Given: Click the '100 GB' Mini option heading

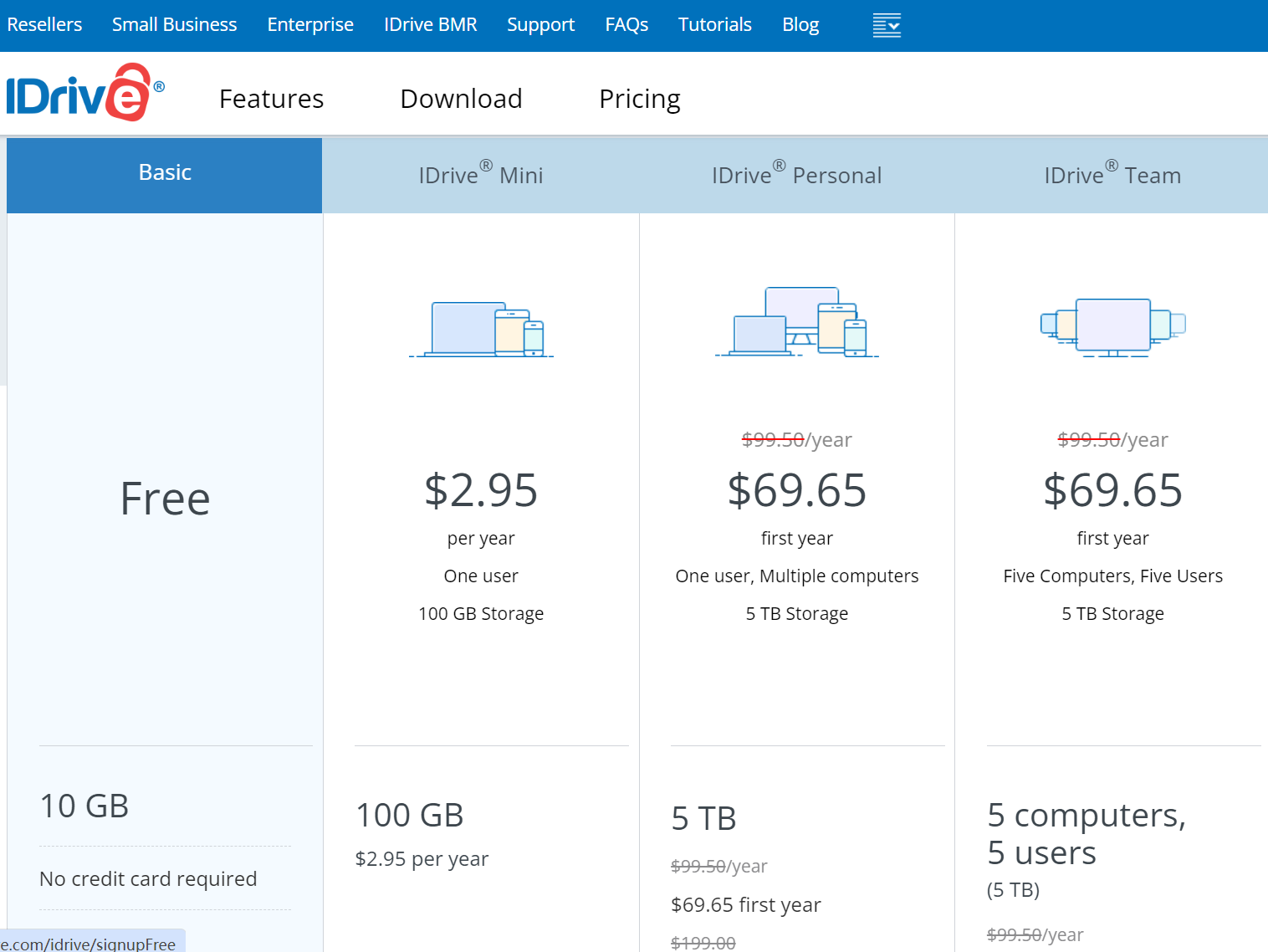Looking at the screenshot, I should (x=410, y=815).
